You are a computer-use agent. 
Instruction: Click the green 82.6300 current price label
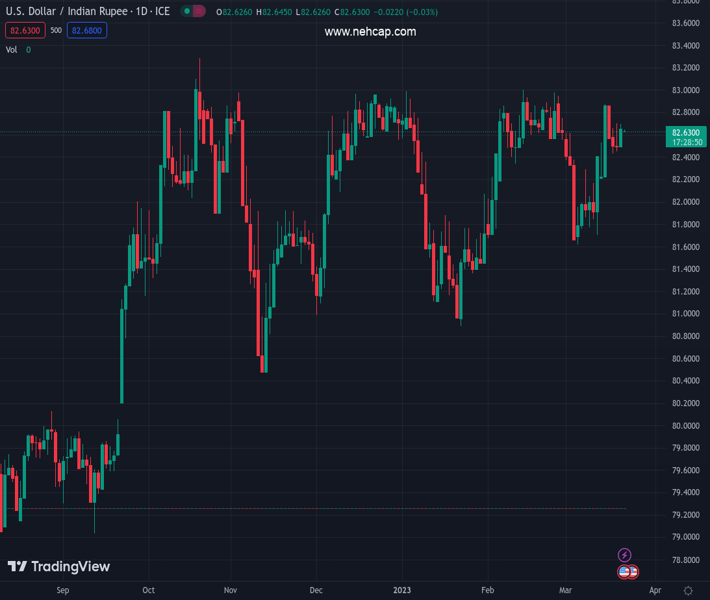685,132
